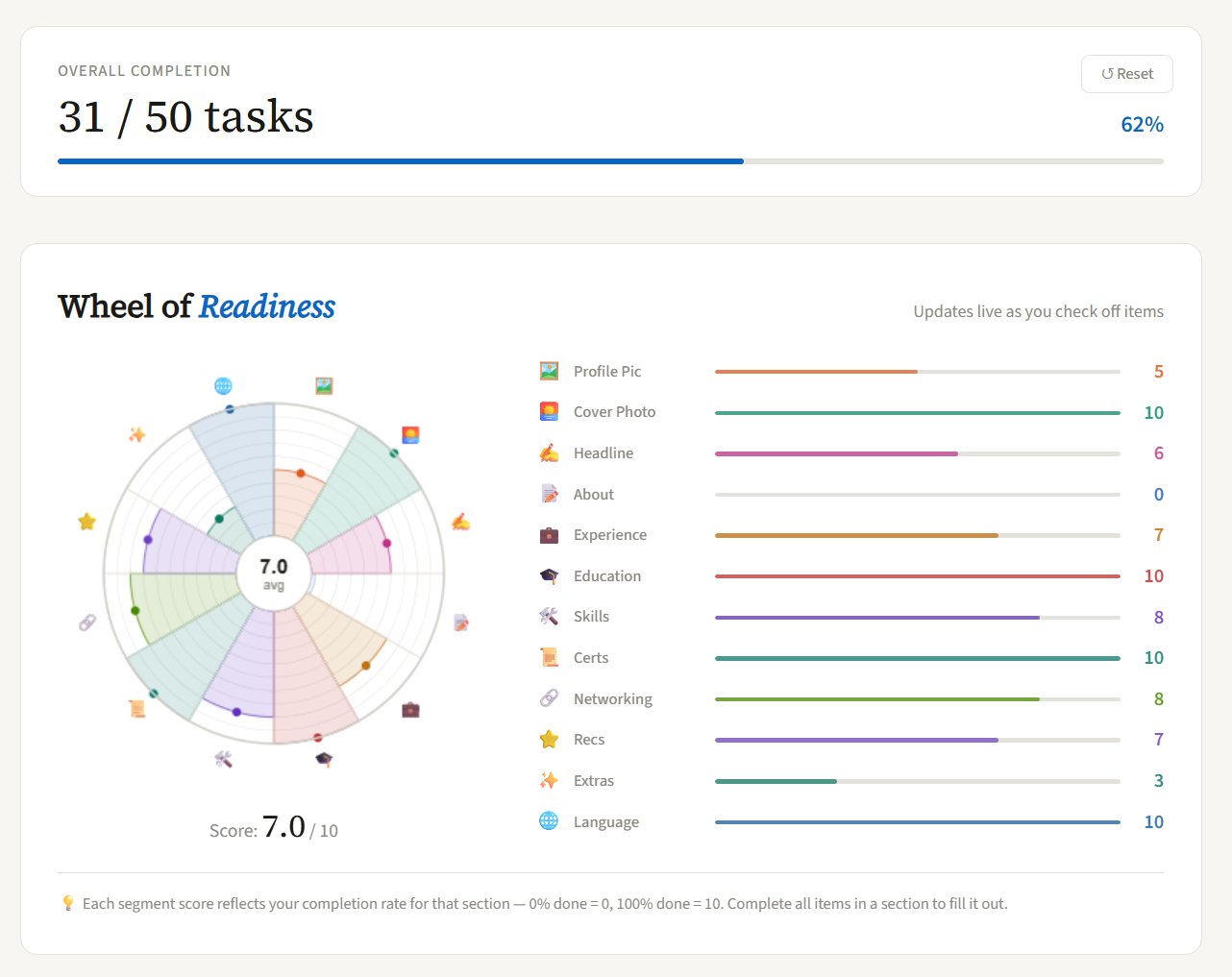Click the overall completion progress bar
The width and height of the screenshot is (1232, 977).
point(610,161)
